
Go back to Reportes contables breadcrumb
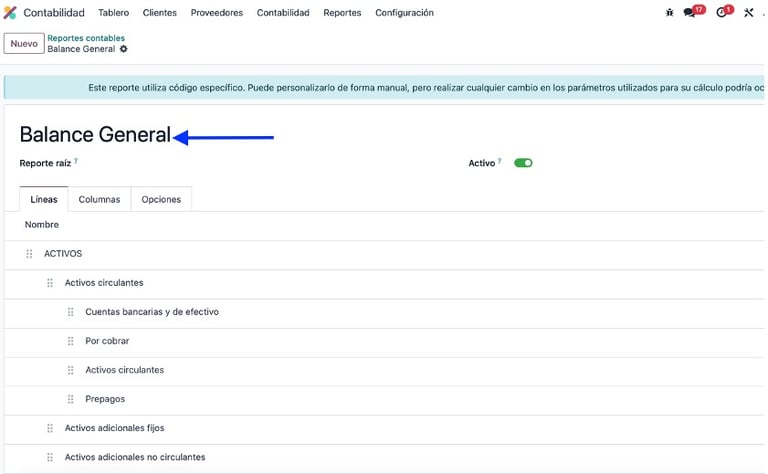[86, 38]
